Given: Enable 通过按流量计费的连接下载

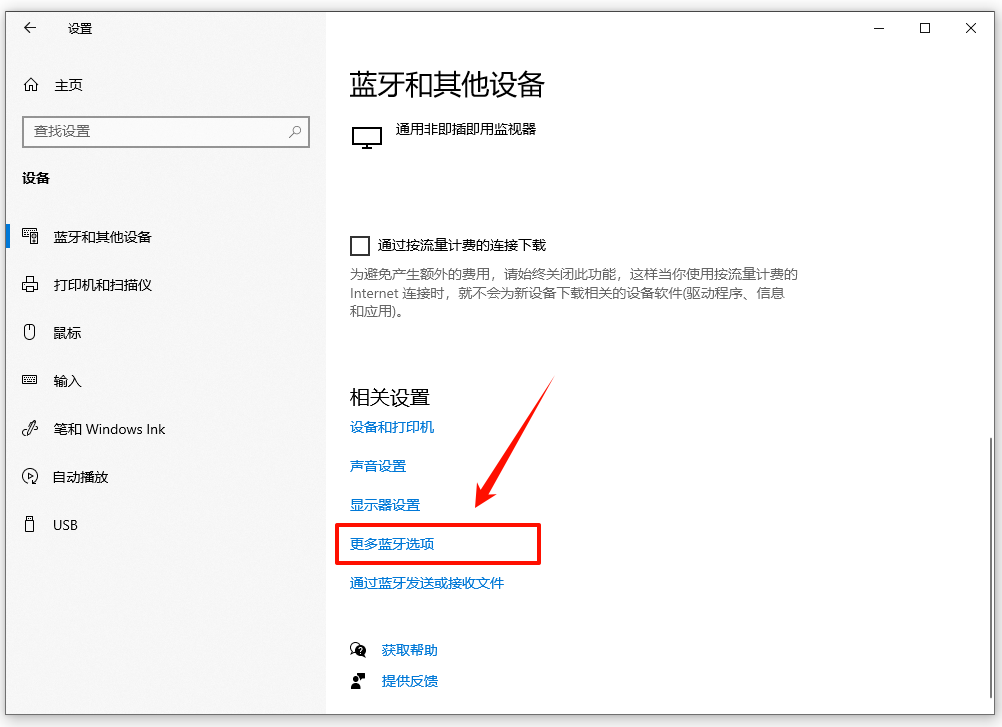Looking at the screenshot, I should (359, 245).
